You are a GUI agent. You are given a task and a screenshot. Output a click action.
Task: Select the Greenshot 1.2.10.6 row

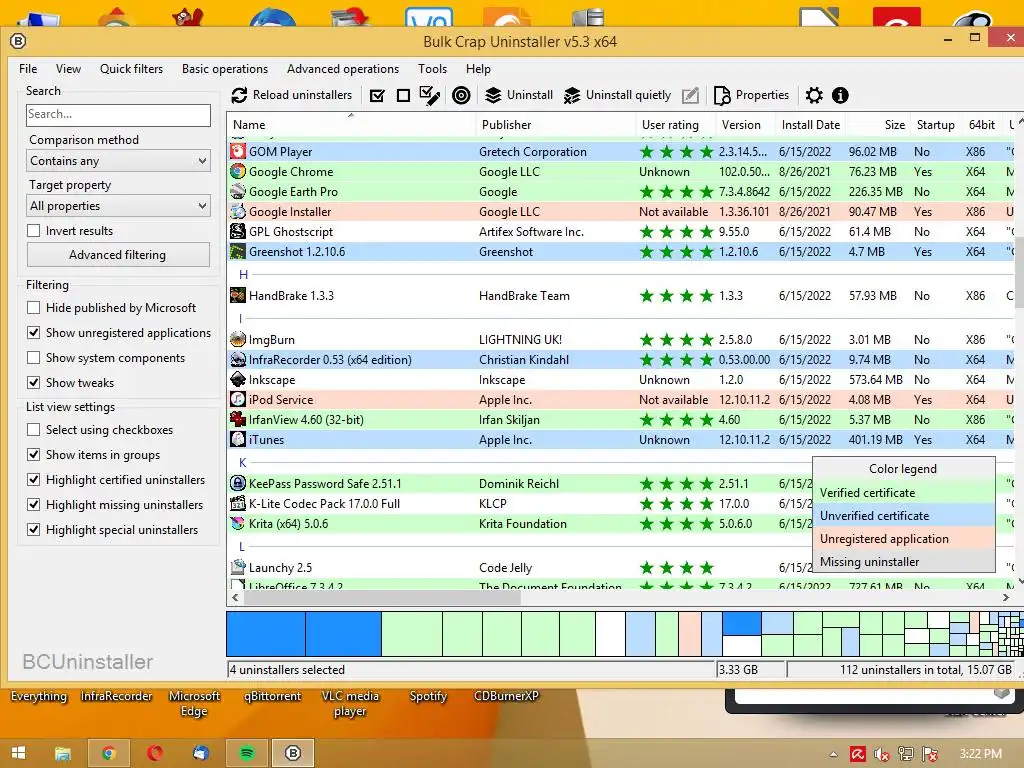[620, 252]
